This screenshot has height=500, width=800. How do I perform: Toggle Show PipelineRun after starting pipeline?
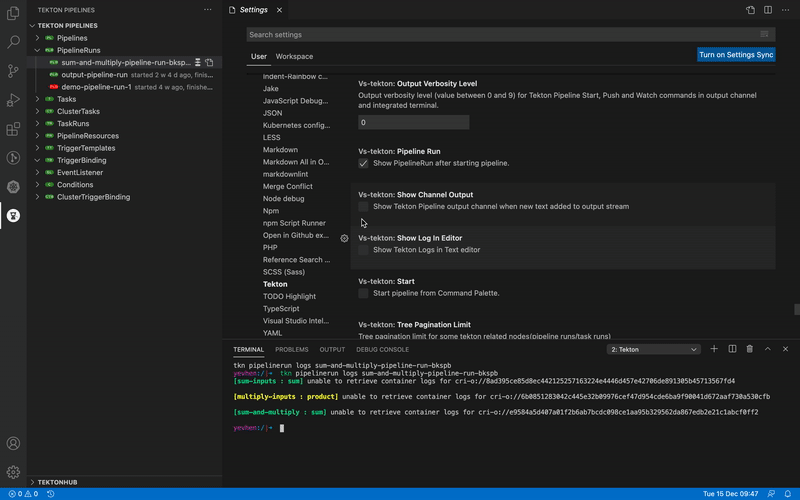(x=363, y=163)
